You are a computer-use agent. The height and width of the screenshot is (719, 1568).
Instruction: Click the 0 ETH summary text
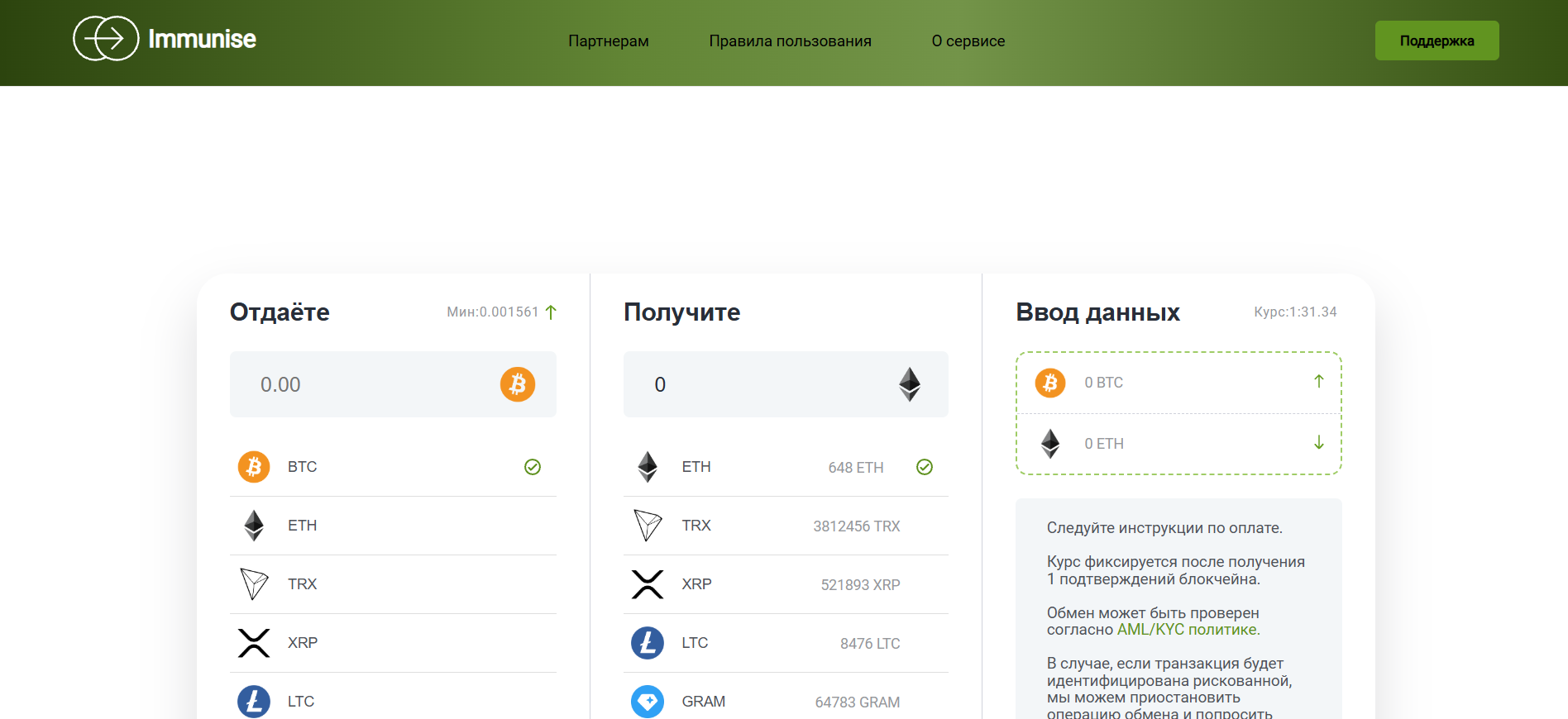coord(1104,444)
